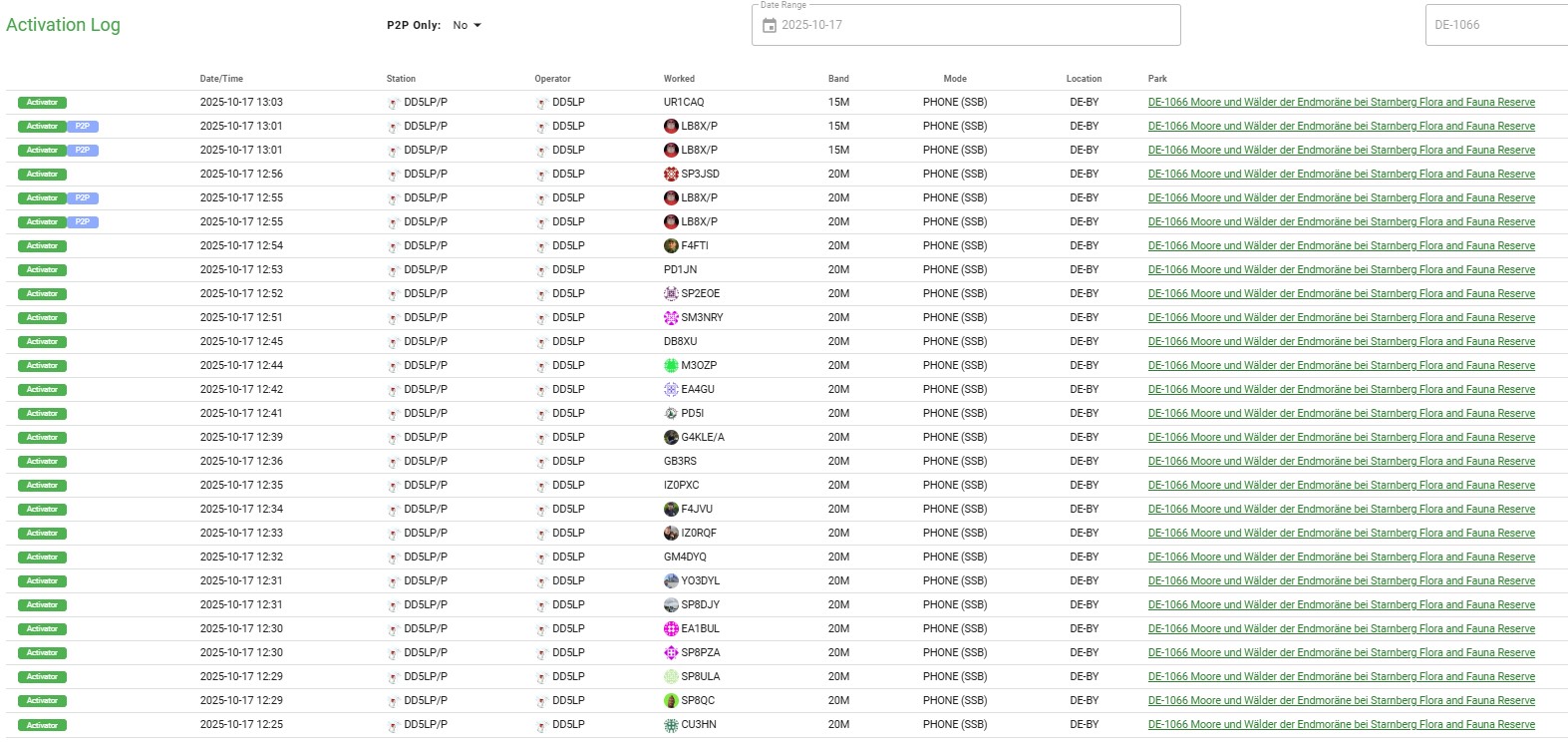
Task: Open the P2P Only dropdown
Action: [x=467, y=25]
